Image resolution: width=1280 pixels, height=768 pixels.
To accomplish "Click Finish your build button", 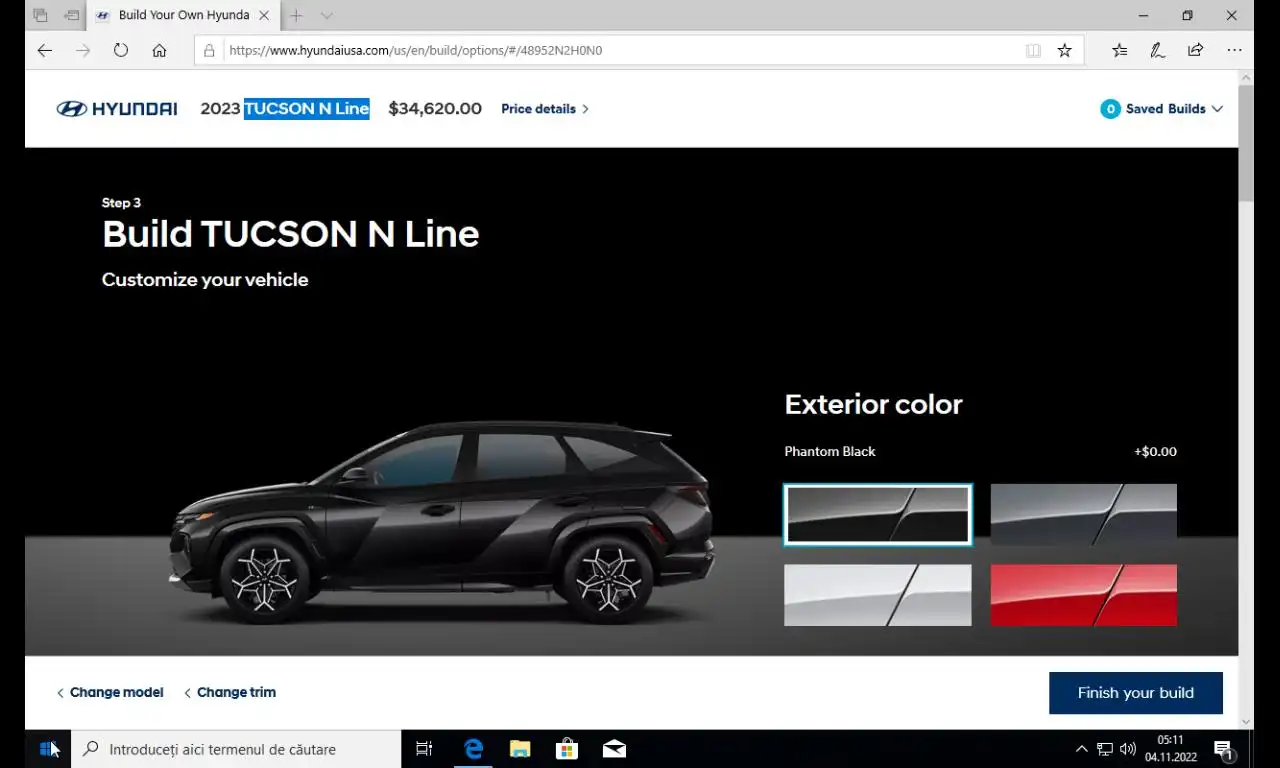I will point(1136,693).
